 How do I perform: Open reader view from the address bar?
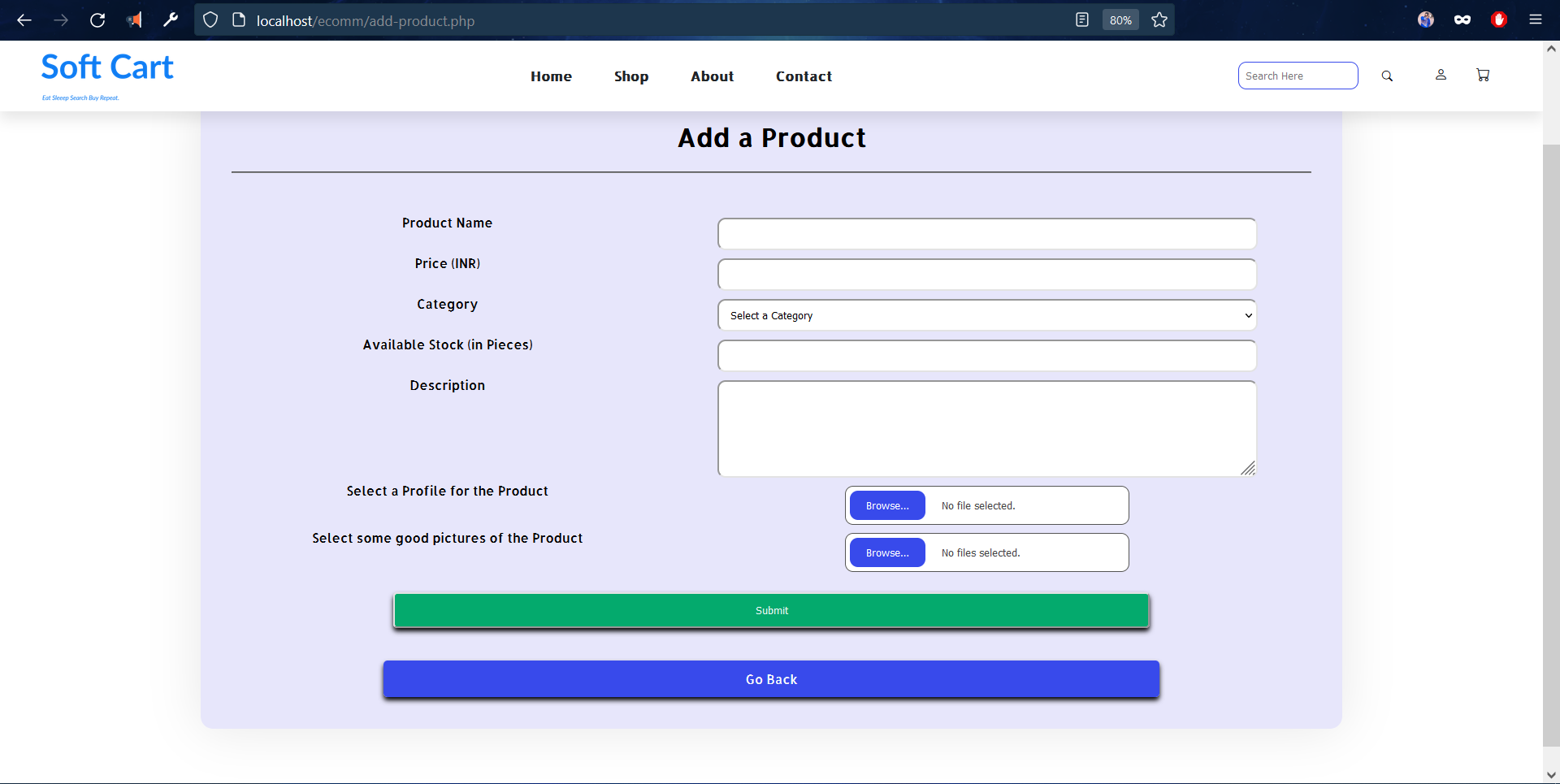pyautogui.click(x=1081, y=19)
